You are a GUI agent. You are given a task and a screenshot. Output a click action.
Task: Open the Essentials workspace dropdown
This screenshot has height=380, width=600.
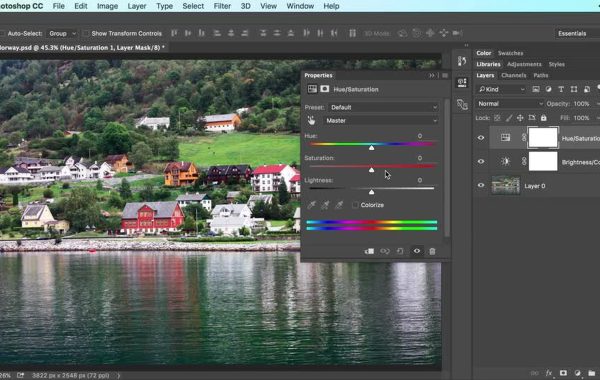tap(577, 33)
